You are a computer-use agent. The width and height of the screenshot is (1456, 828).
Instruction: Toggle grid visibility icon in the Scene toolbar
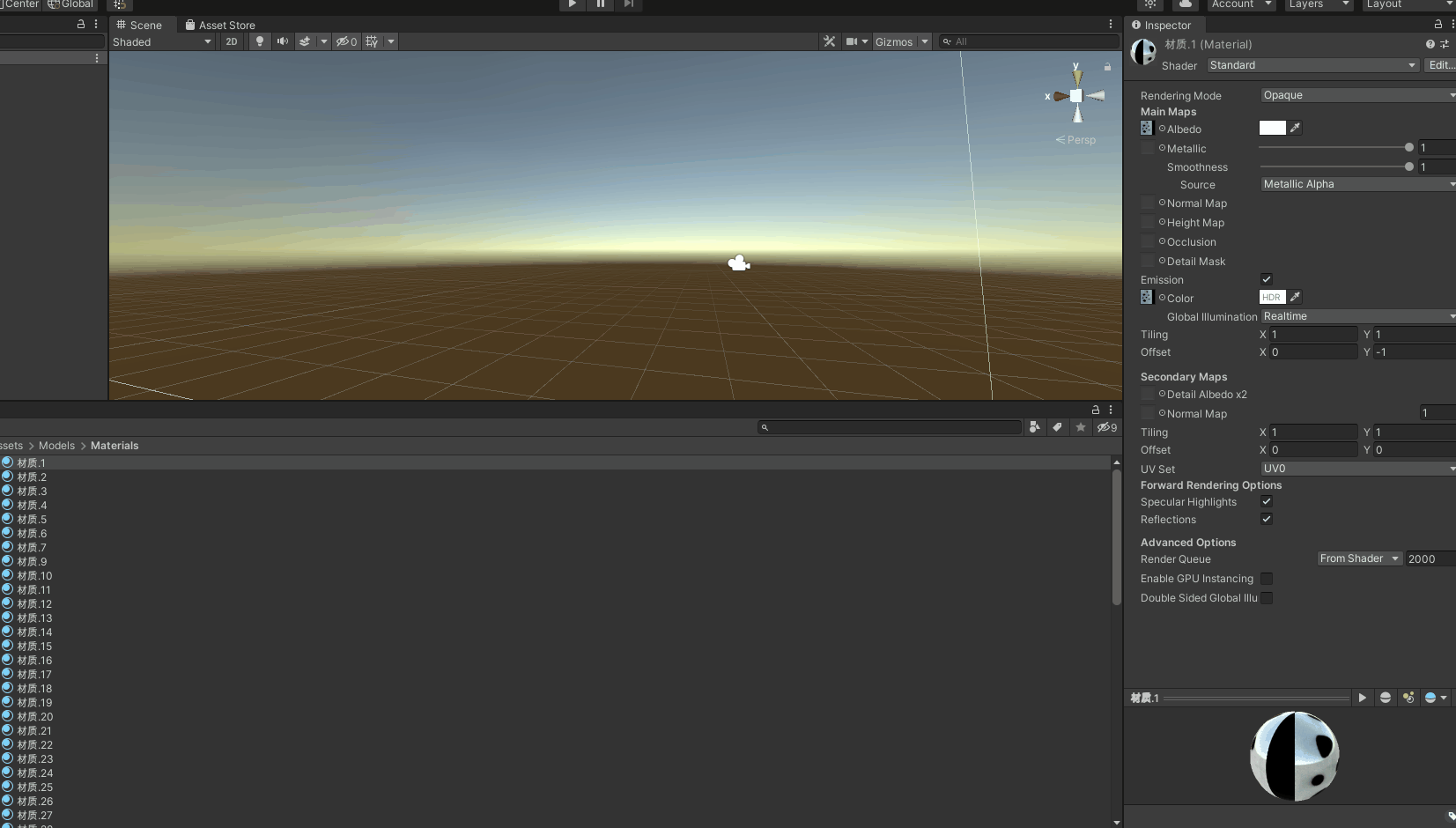372,41
